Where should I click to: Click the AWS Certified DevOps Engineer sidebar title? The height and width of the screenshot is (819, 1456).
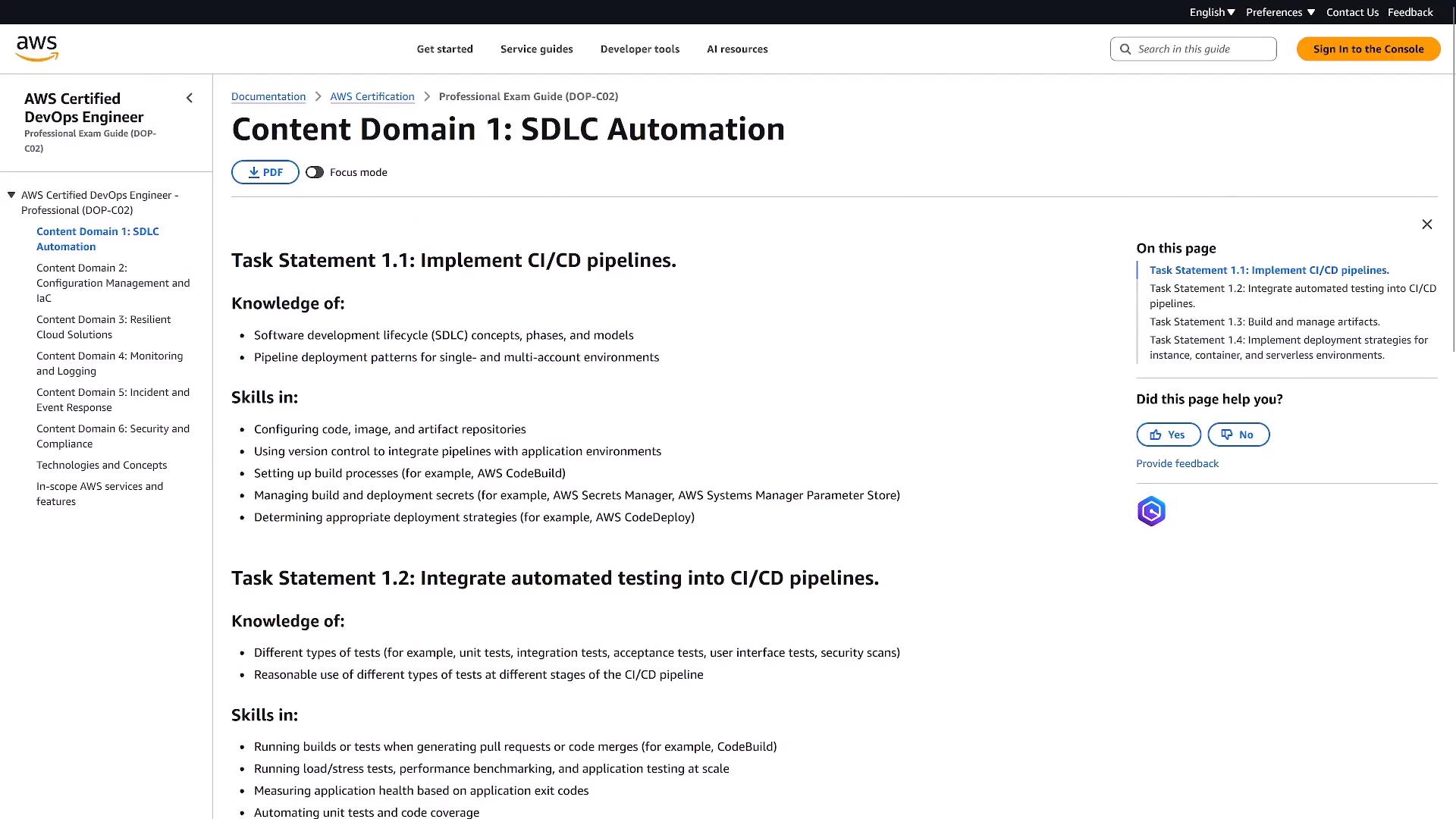[83, 108]
